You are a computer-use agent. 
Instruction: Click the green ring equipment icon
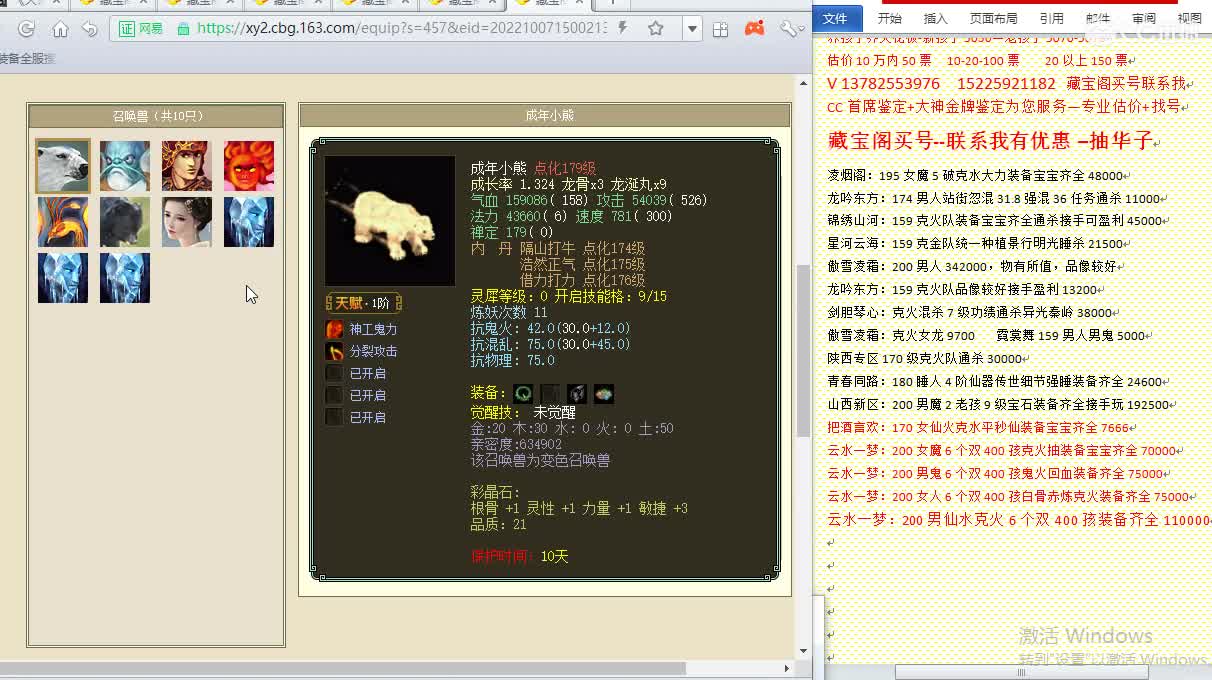tap(523, 394)
